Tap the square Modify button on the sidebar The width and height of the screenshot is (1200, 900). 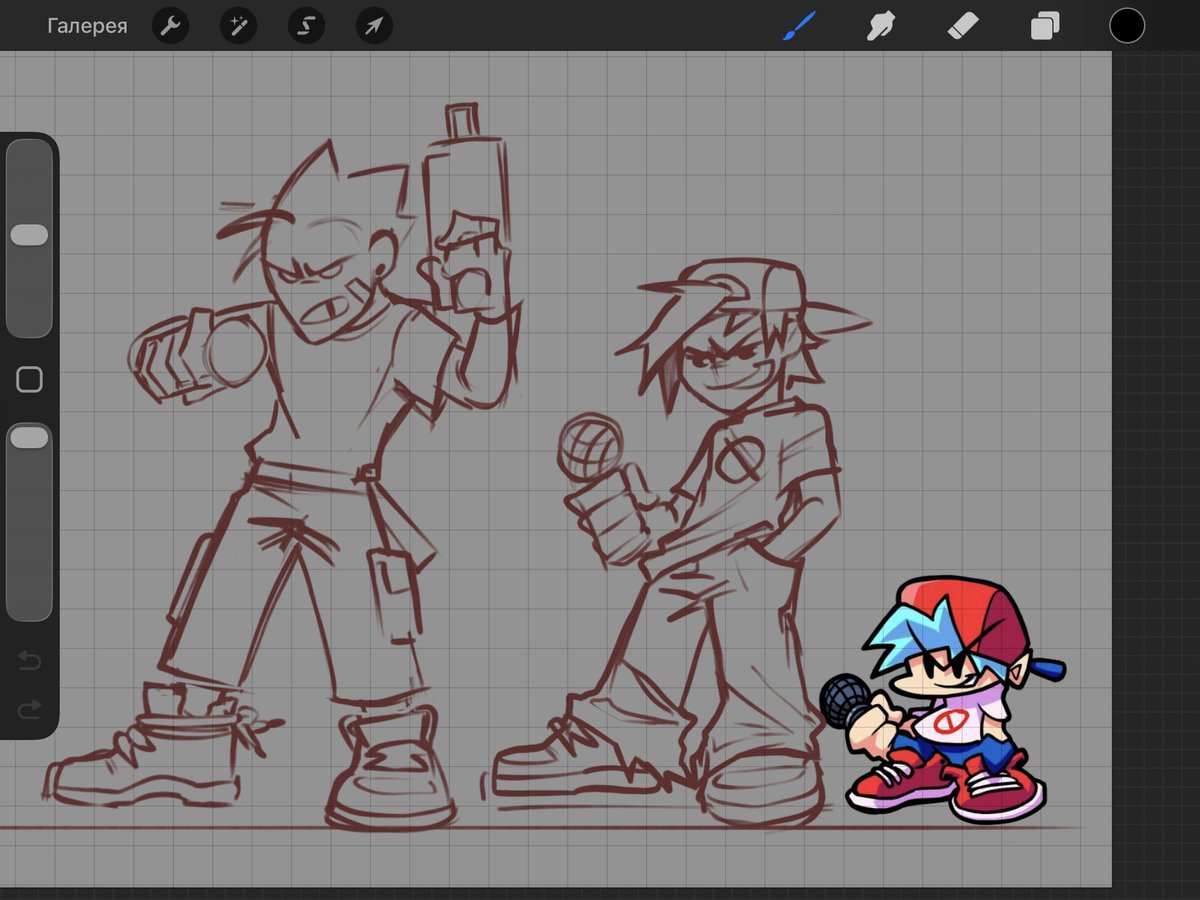pos(30,379)
